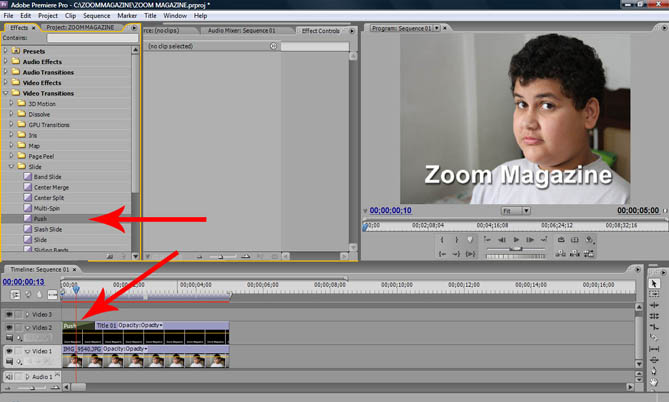Select the Push transition effect
669x402 pixels.
[40, 218]
